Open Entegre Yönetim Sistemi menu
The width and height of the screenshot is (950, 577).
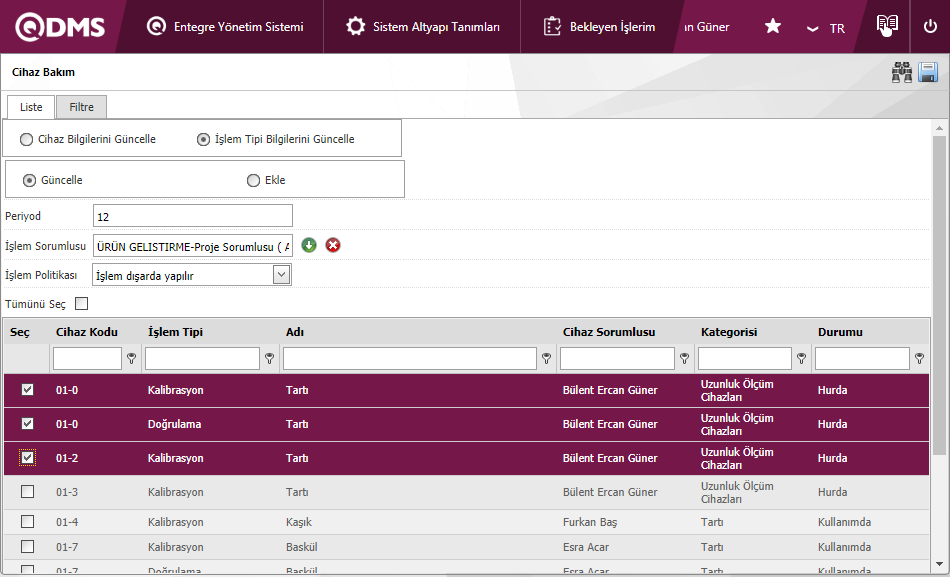(x=225, y=27)
